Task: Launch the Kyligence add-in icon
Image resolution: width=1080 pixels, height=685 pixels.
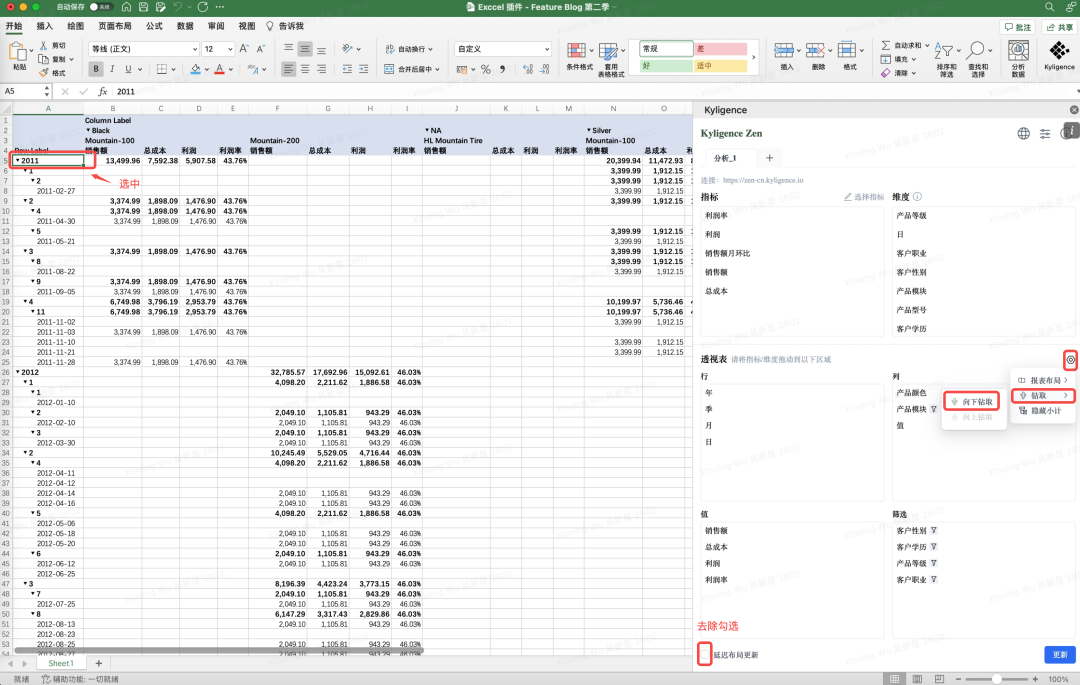Action: (x=1059, y=50)
